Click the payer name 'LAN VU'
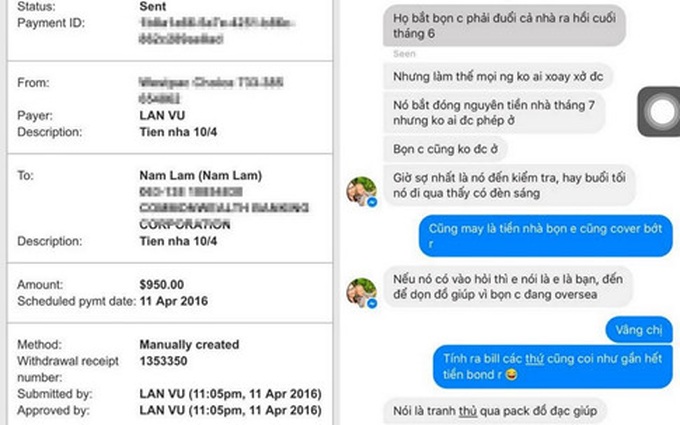Screen dimensions: 680x425 (x=162, y=115)
